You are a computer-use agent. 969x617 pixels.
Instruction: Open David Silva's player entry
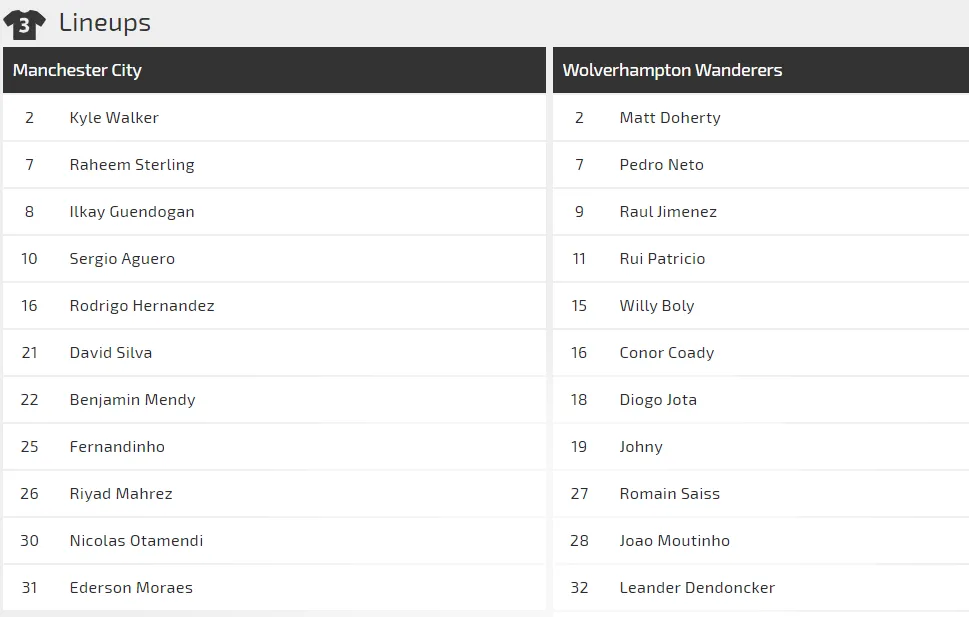[x=111, y=353]
